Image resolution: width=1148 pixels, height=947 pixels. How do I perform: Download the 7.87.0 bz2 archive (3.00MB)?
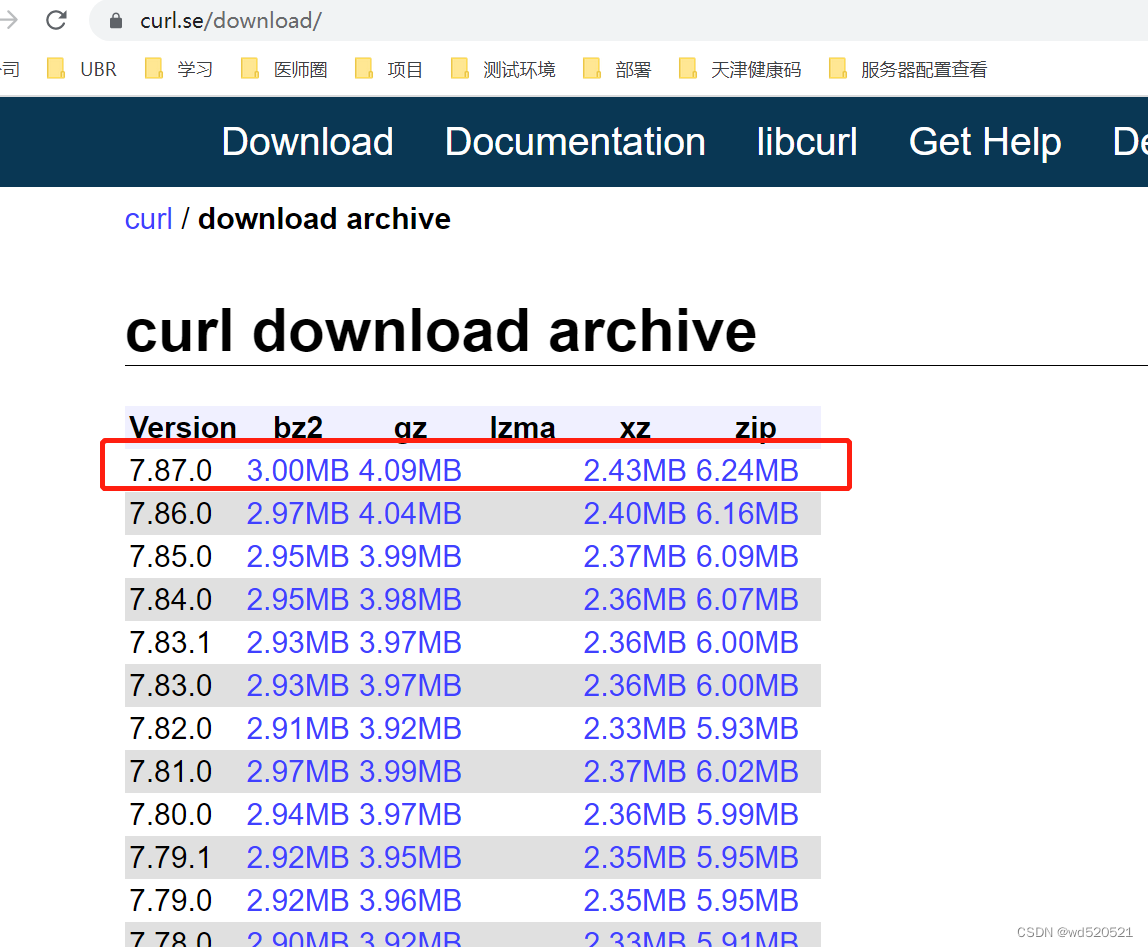(297, 470)
